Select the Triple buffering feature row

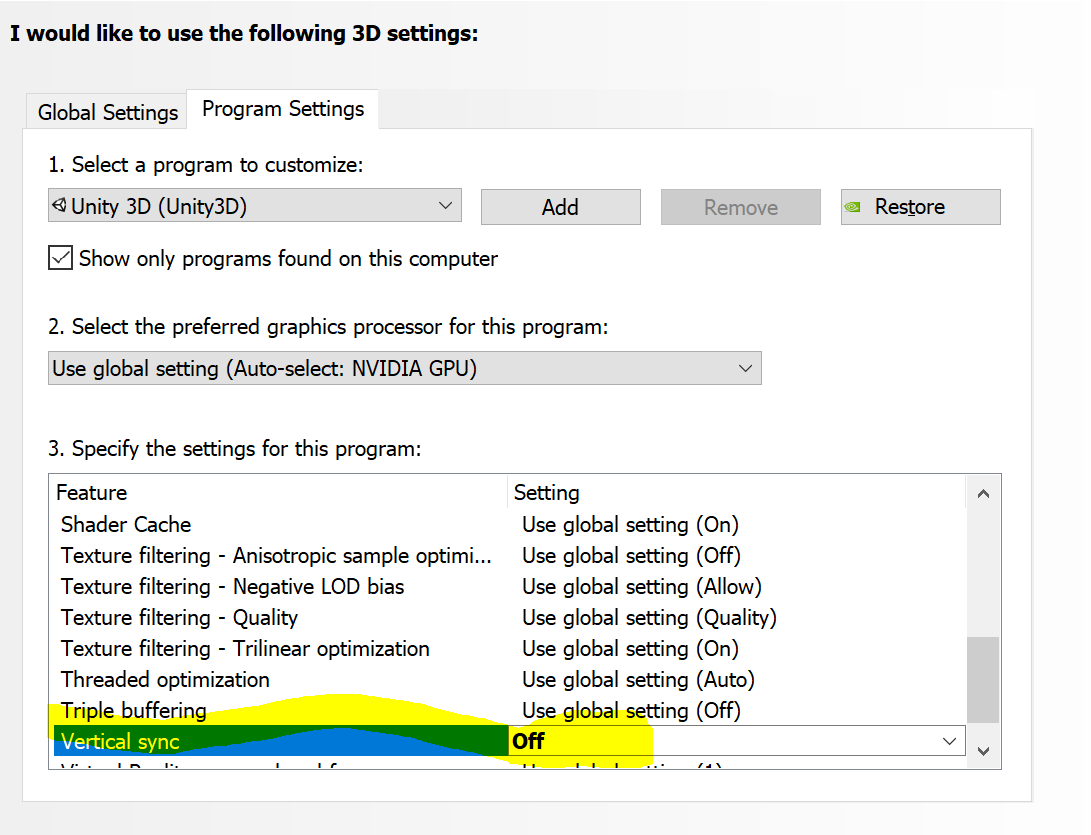click(x=134, y=710)
